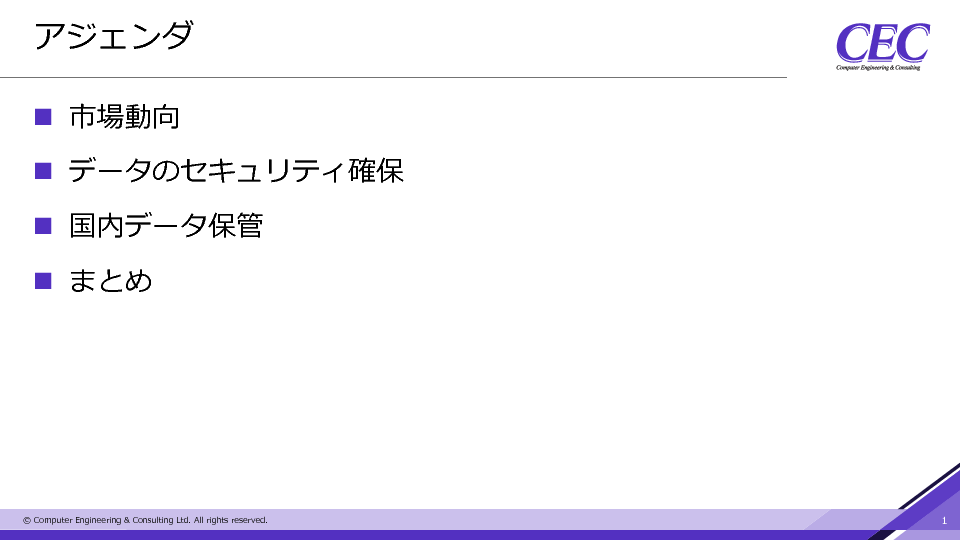Click the まとめ agenda entry
This screenshot has height=540, width=960.
point(110,280)
